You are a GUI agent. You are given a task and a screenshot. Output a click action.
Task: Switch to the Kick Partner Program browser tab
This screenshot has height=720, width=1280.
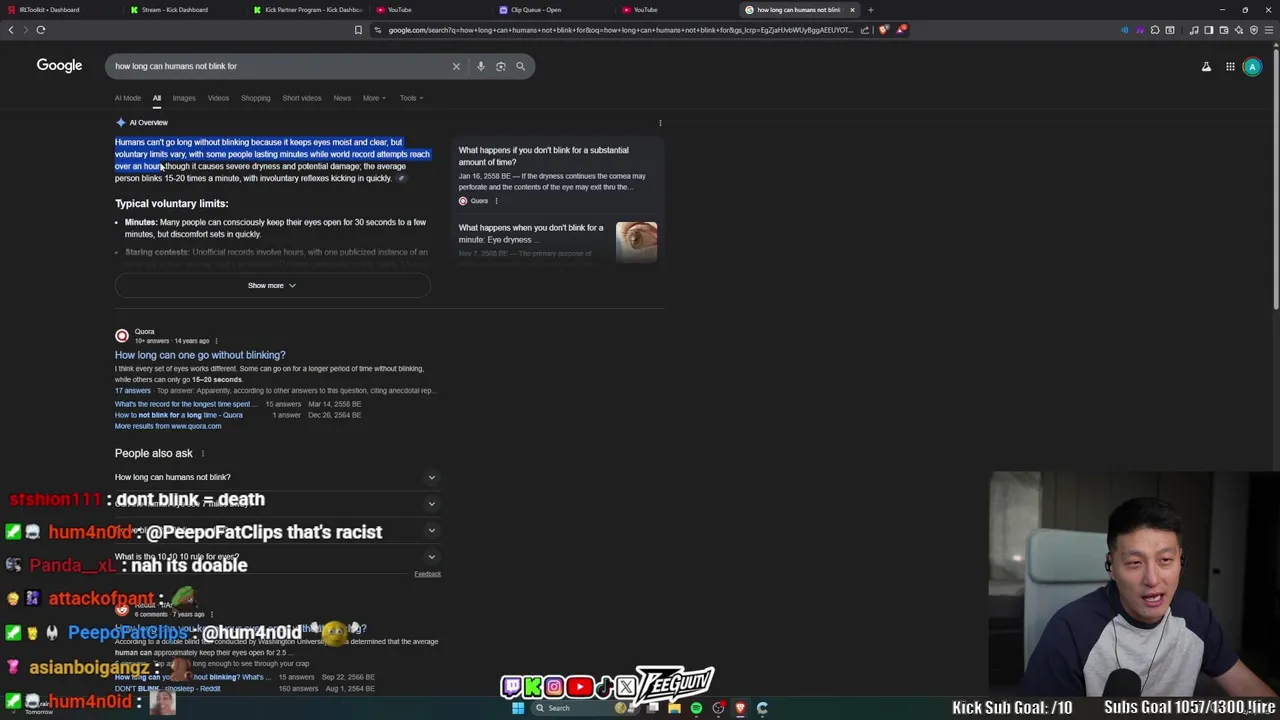pos(308,10)
